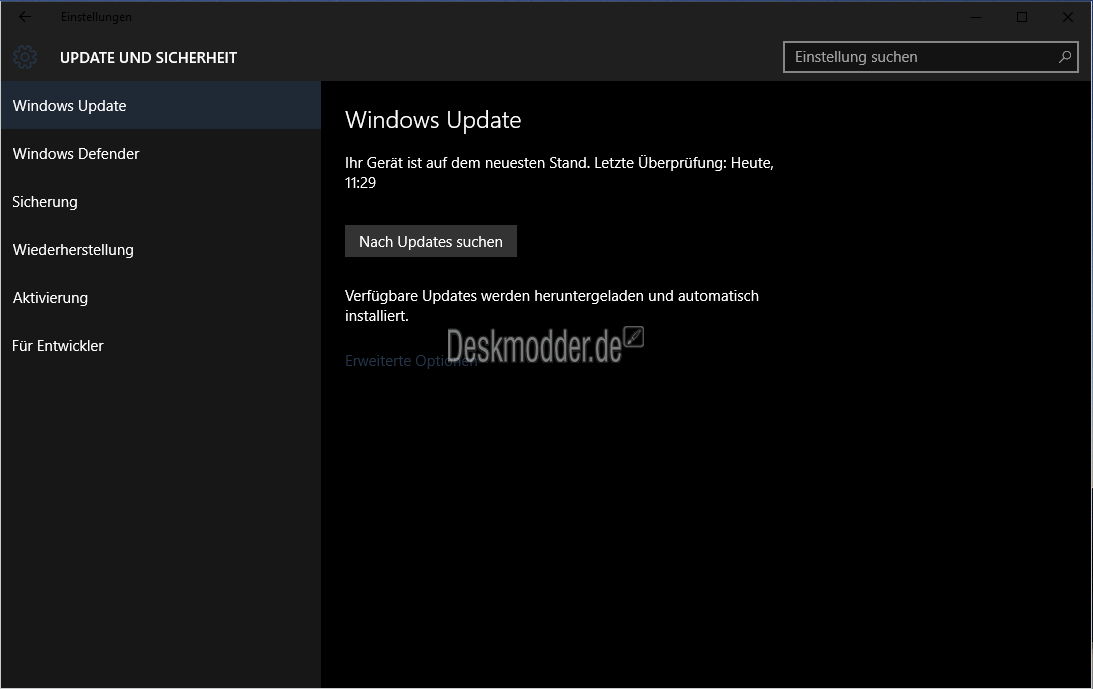Click the UPDATE UND SICHERHEIT header text

tap(148, 58)
